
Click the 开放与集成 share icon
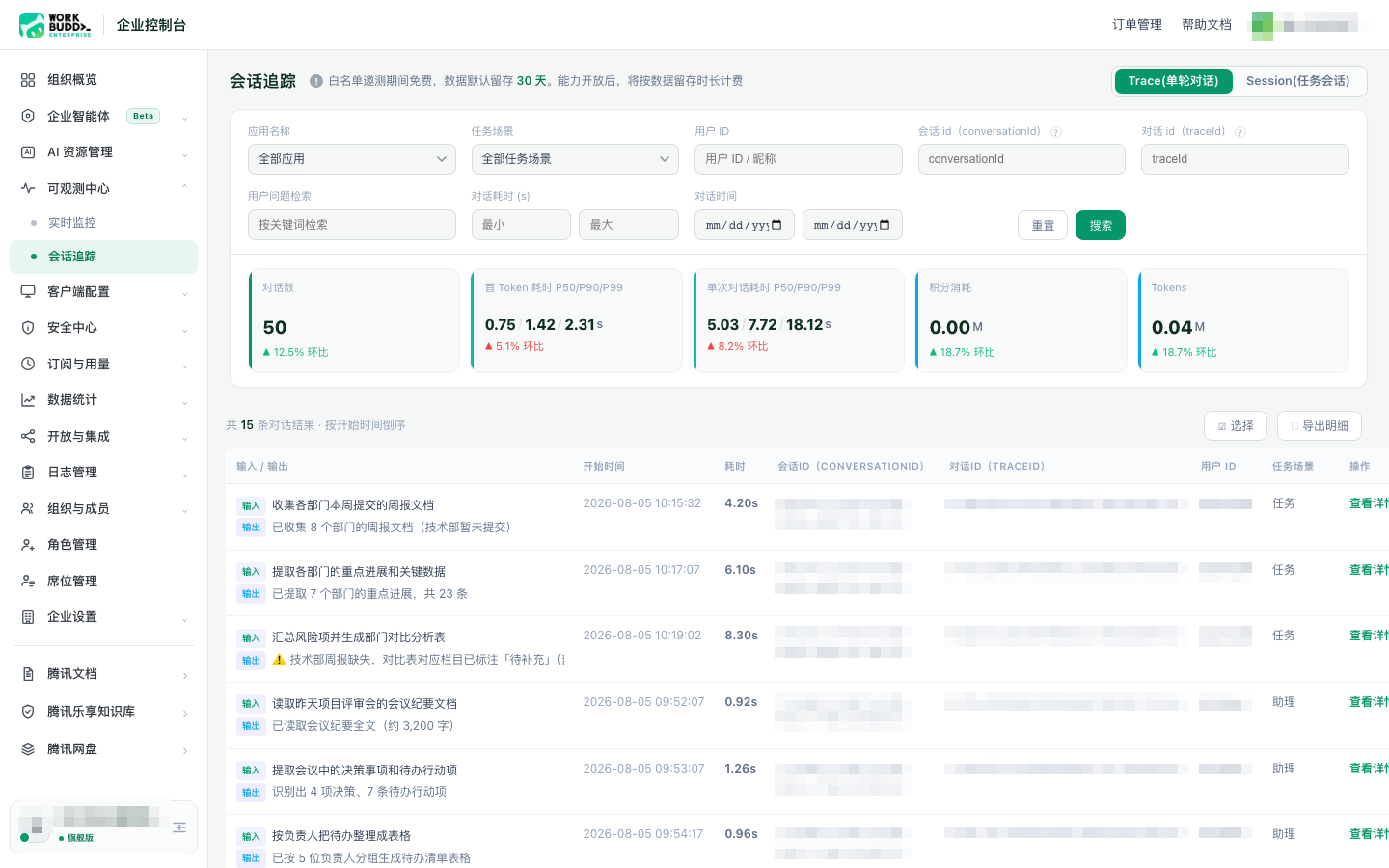(28, 436)
